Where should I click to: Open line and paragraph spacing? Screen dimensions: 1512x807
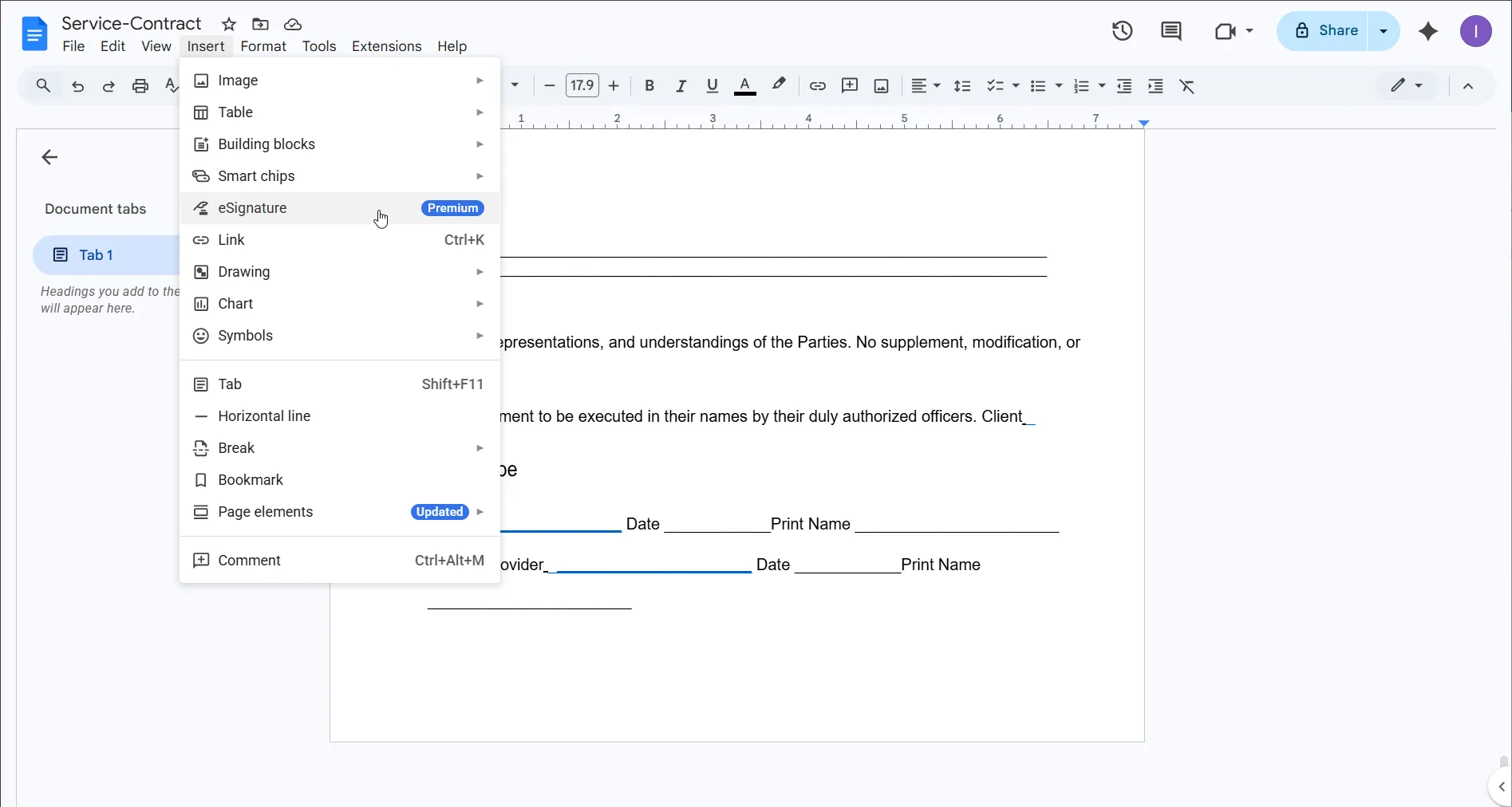pos(962,86)
